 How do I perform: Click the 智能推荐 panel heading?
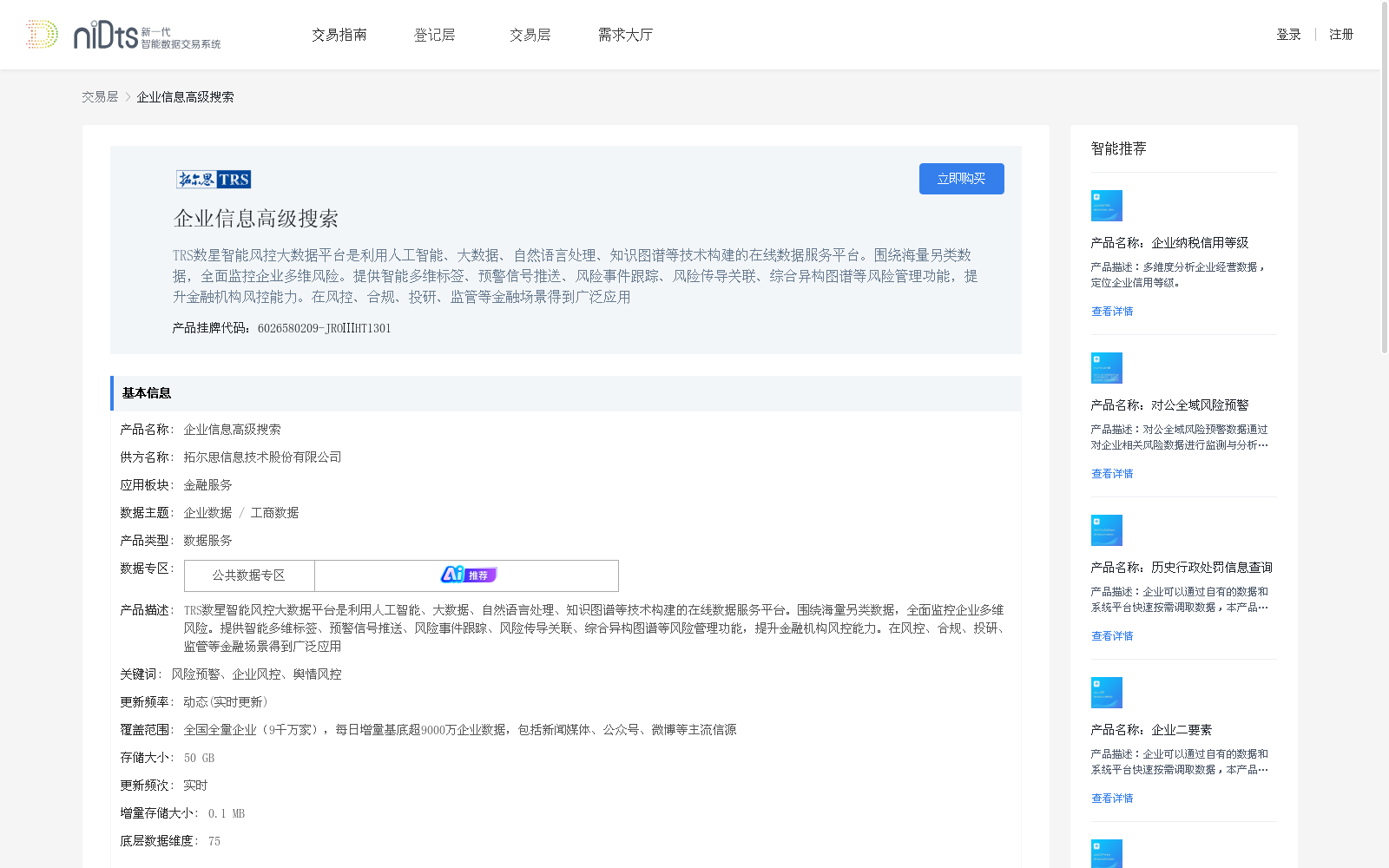[1119, 148]
